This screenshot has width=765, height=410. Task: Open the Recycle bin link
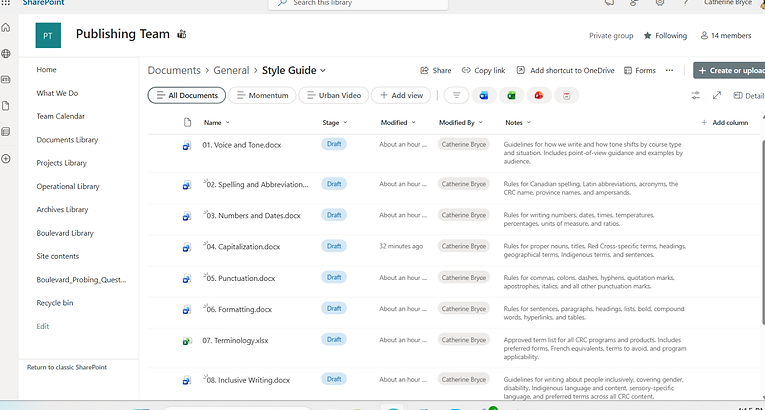point(55,303)
